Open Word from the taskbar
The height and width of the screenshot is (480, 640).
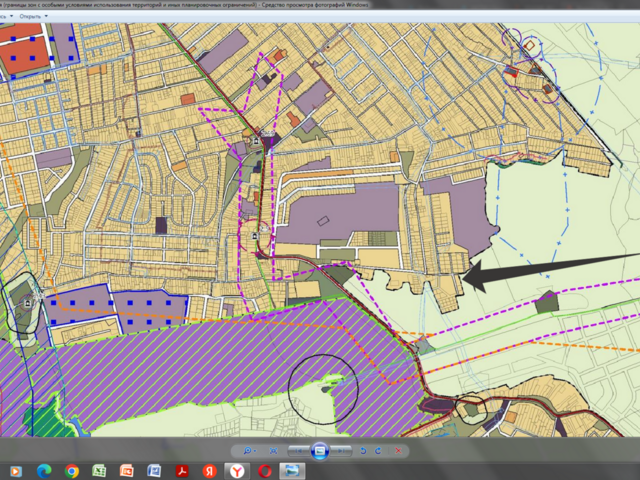click(x=154, y=470)
